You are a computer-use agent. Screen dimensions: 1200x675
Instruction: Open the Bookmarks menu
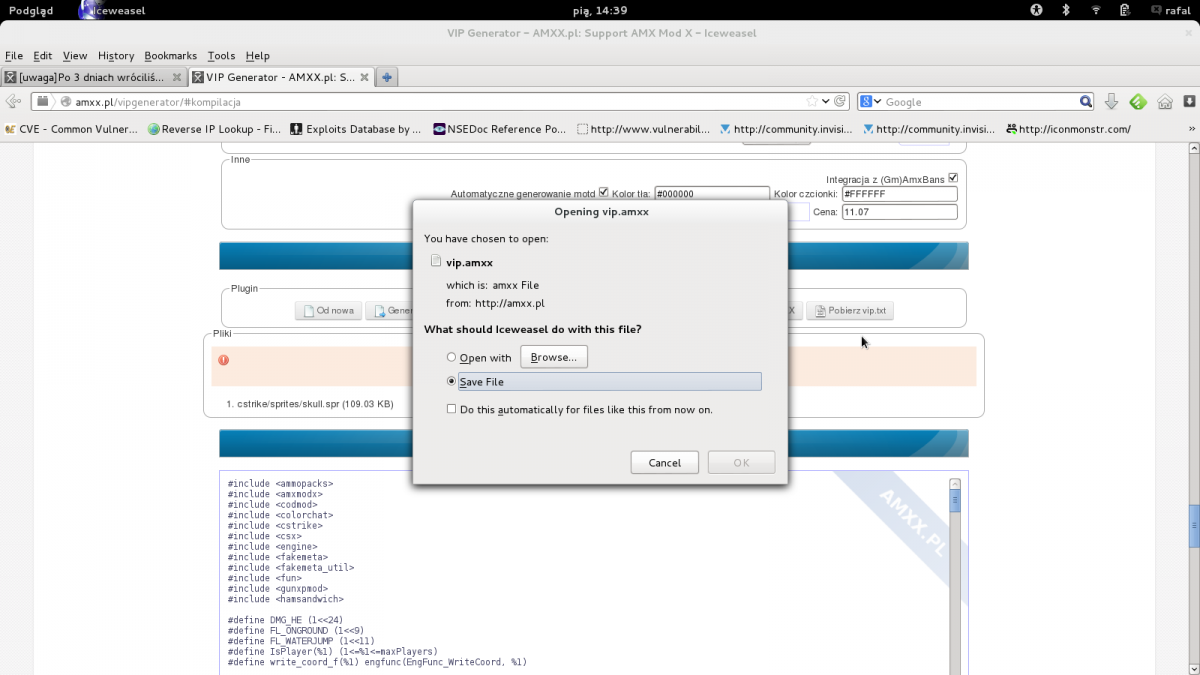pyautogui.click(x=171, y=56)
